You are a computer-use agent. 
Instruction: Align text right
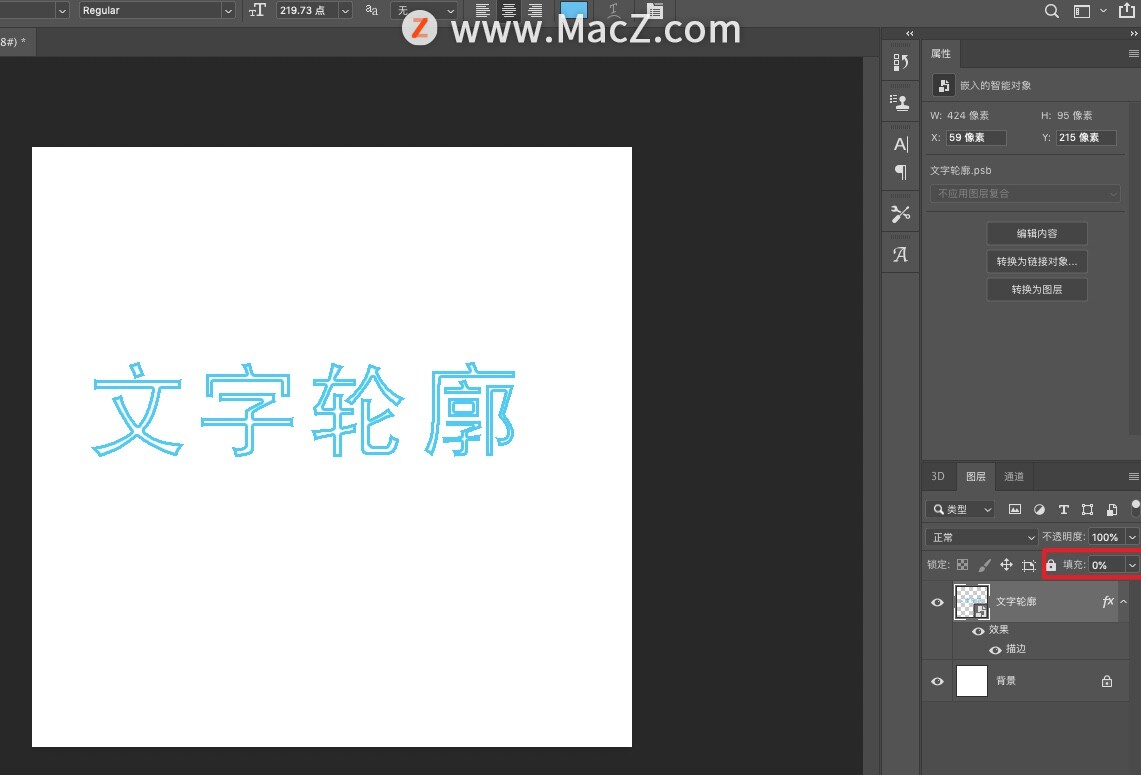point(536,10)
